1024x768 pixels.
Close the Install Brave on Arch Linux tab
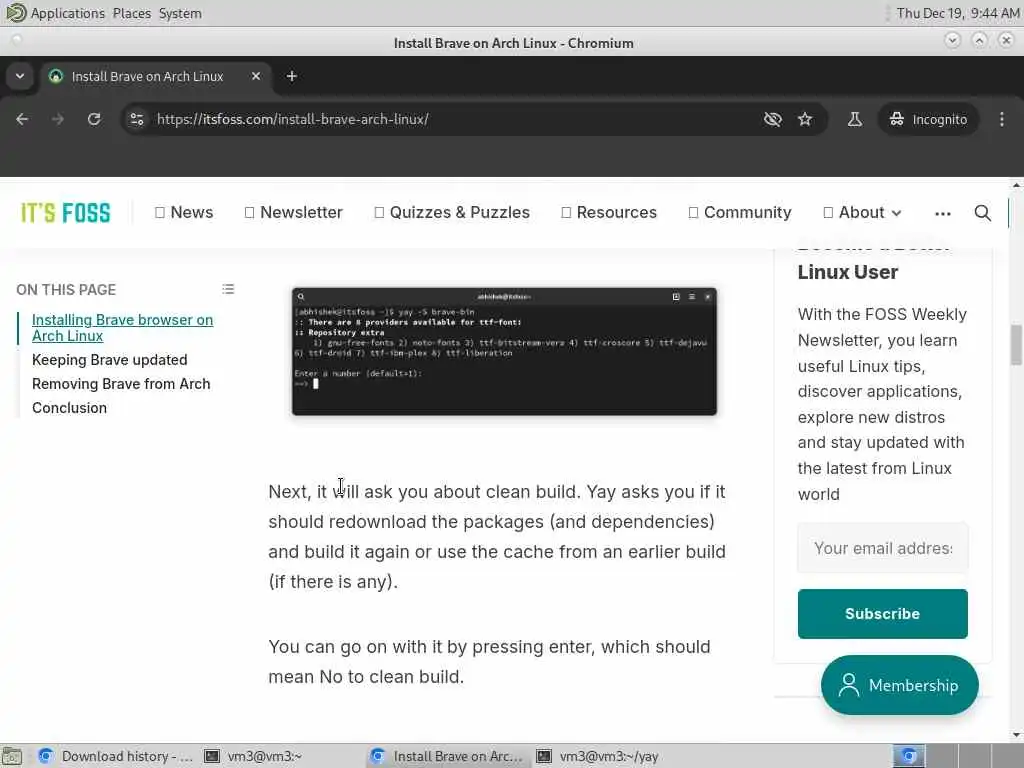(x=256, y=76)
